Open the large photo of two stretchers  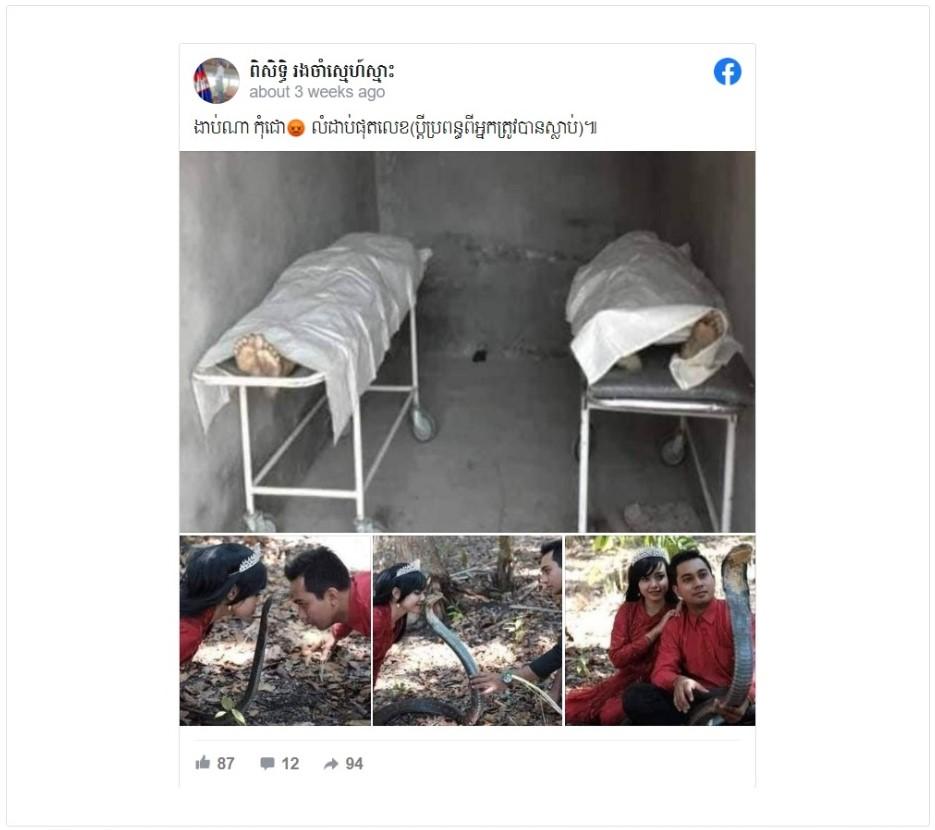click(467, 342)
